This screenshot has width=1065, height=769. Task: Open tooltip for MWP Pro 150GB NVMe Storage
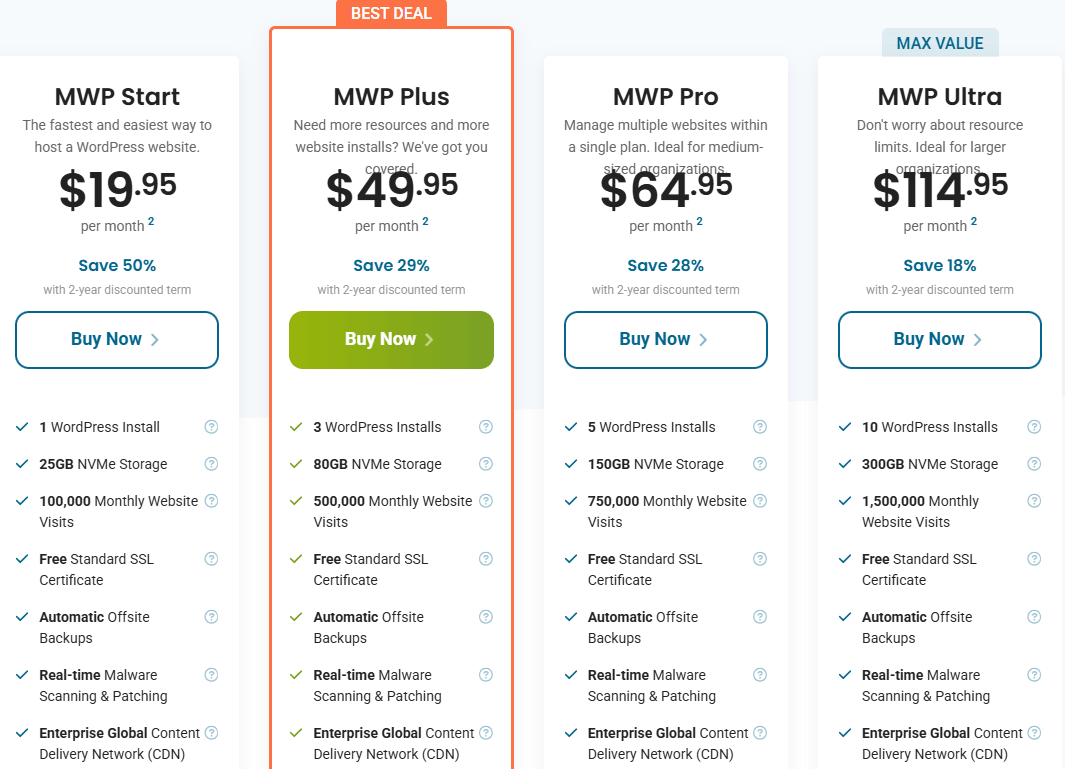click(x=760, y=464)
